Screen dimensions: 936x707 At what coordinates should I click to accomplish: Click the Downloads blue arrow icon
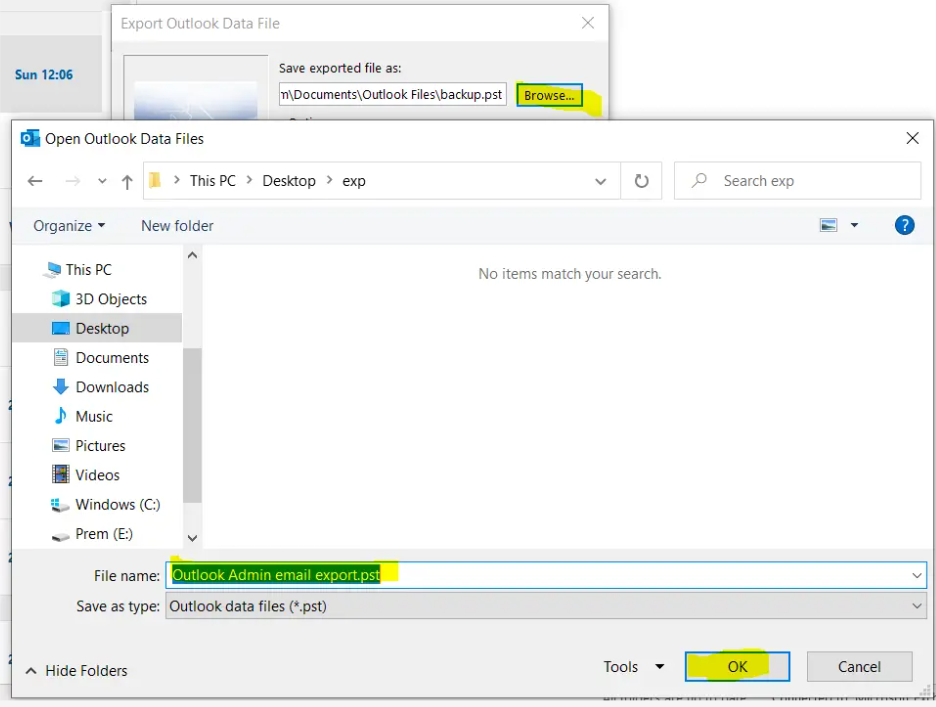pos(60,387)
